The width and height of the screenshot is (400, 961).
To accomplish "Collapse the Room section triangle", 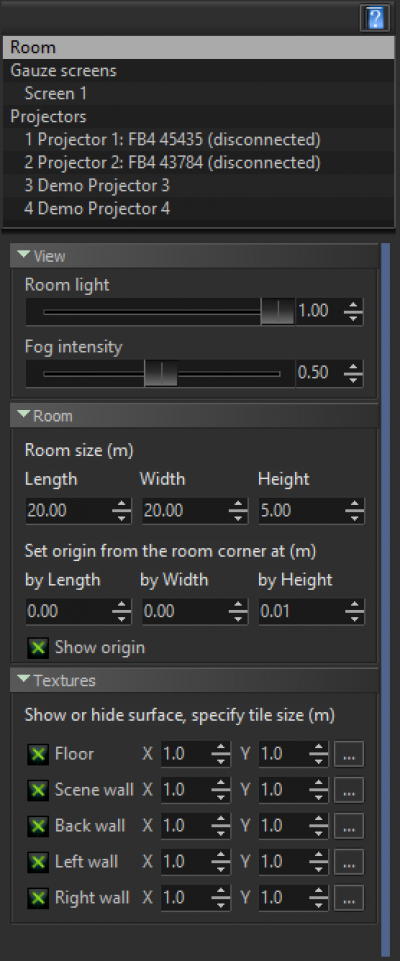I will point(24,416).
